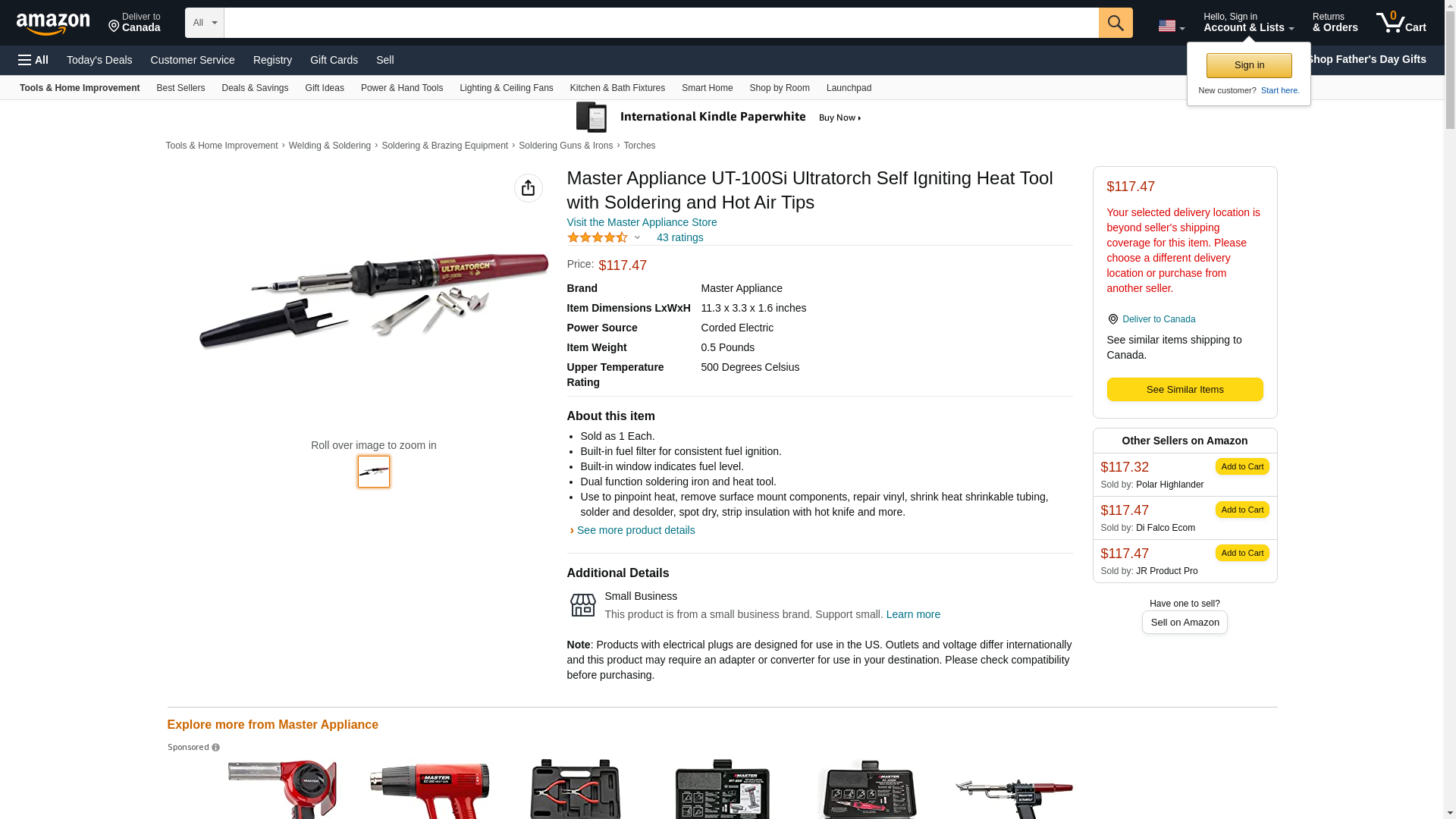Add the Polar Highlander offer to the cart

coord(1242,466)
